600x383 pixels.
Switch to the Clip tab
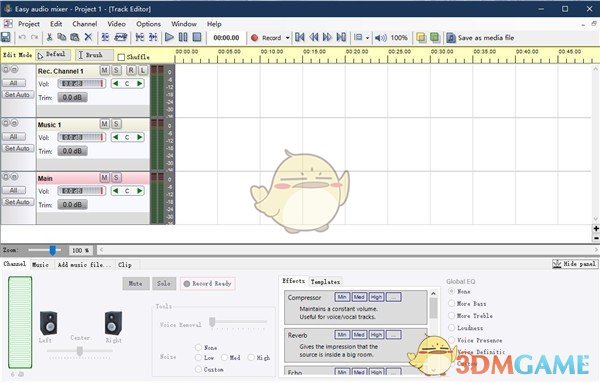pos(125,264)
